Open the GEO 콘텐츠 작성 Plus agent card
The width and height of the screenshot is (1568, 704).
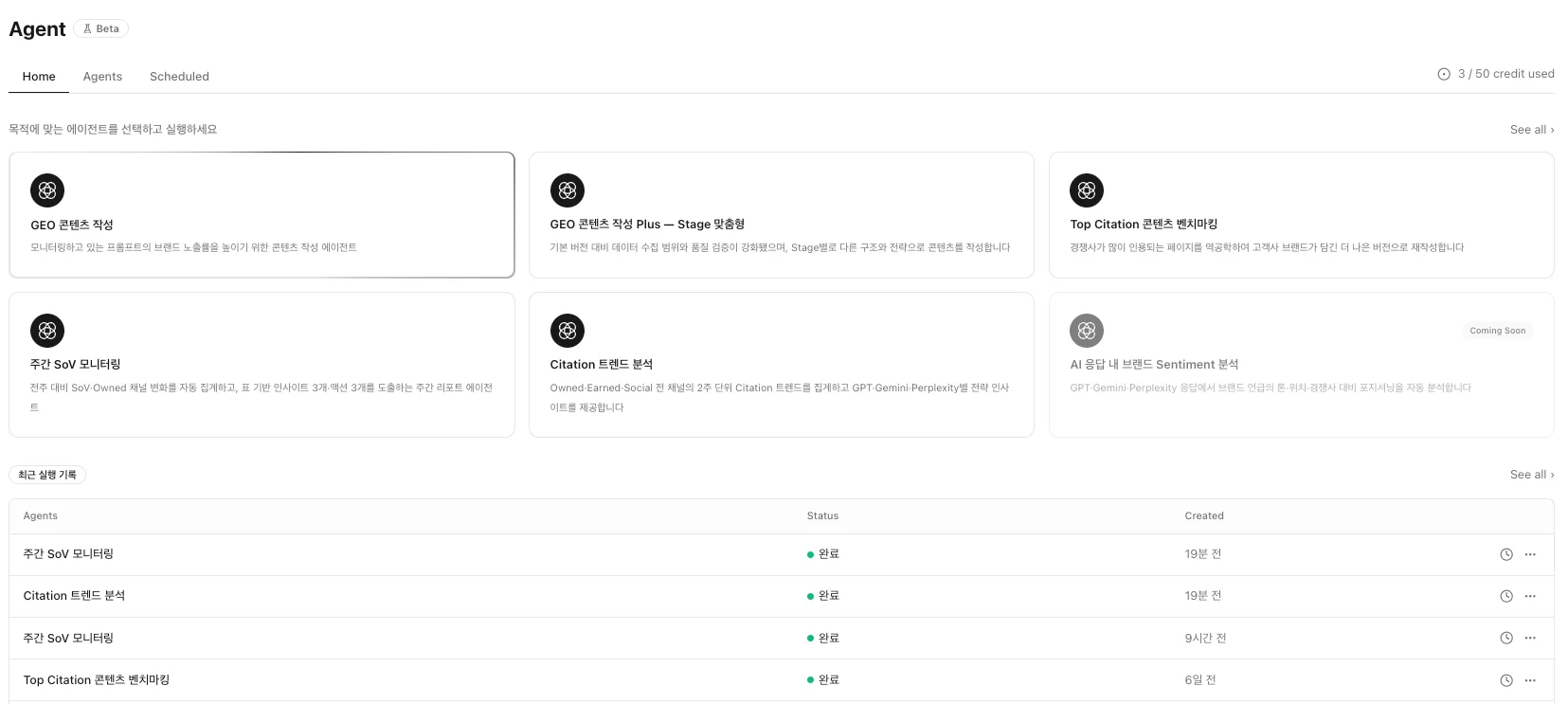point(781,215)
